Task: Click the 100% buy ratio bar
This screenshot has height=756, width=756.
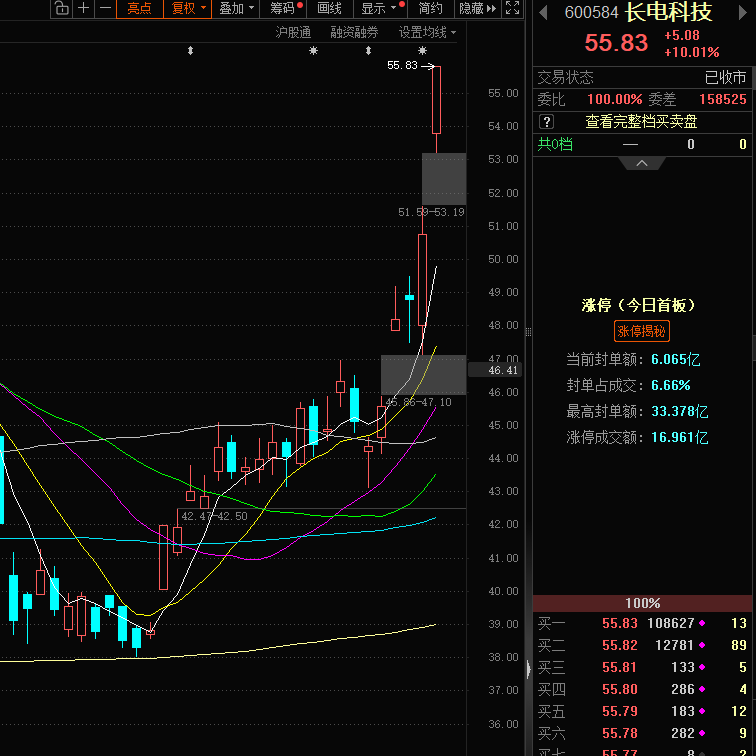Action: (643, 603)
